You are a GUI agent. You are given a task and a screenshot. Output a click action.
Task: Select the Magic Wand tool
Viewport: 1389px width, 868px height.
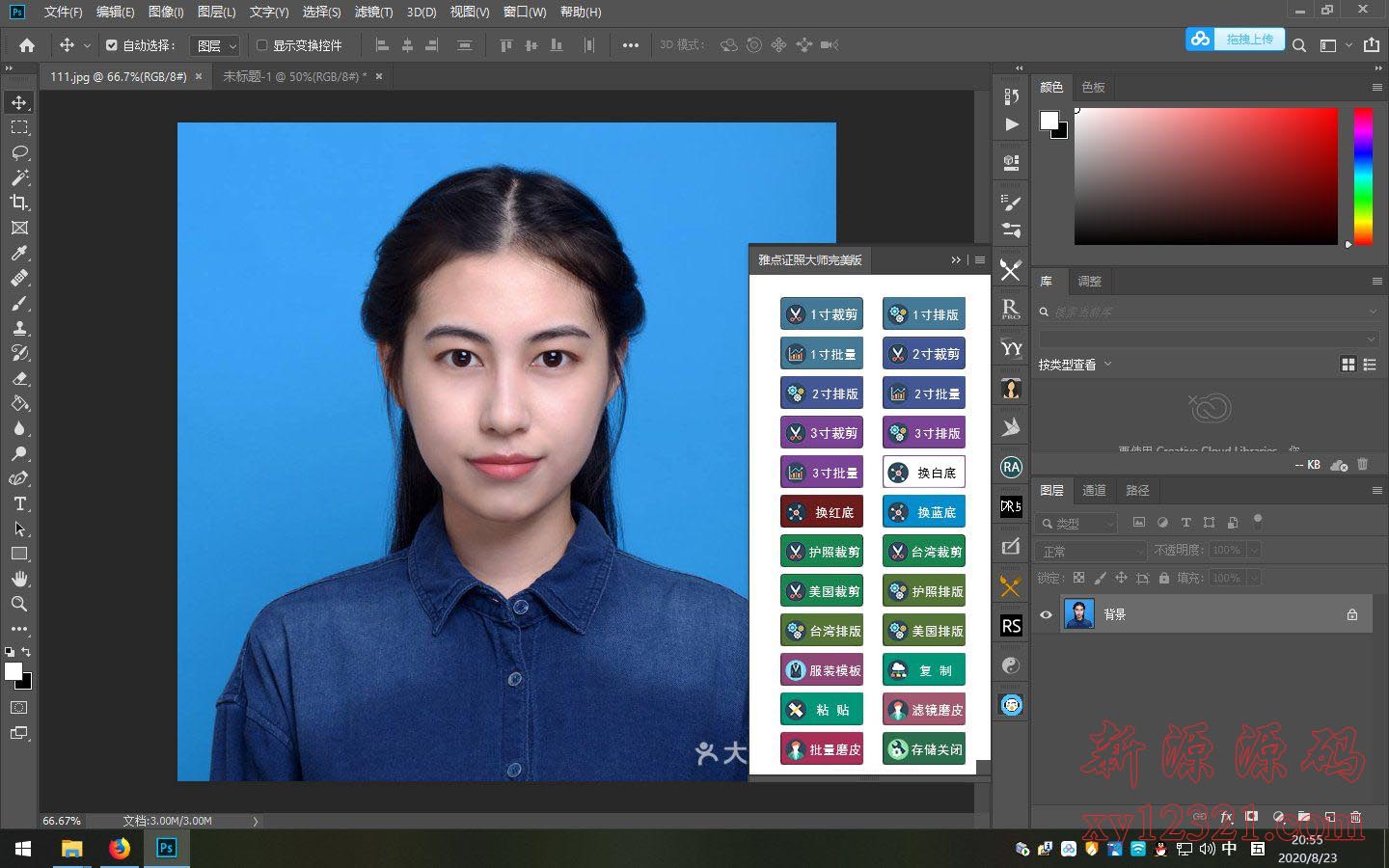click(19, 177)
